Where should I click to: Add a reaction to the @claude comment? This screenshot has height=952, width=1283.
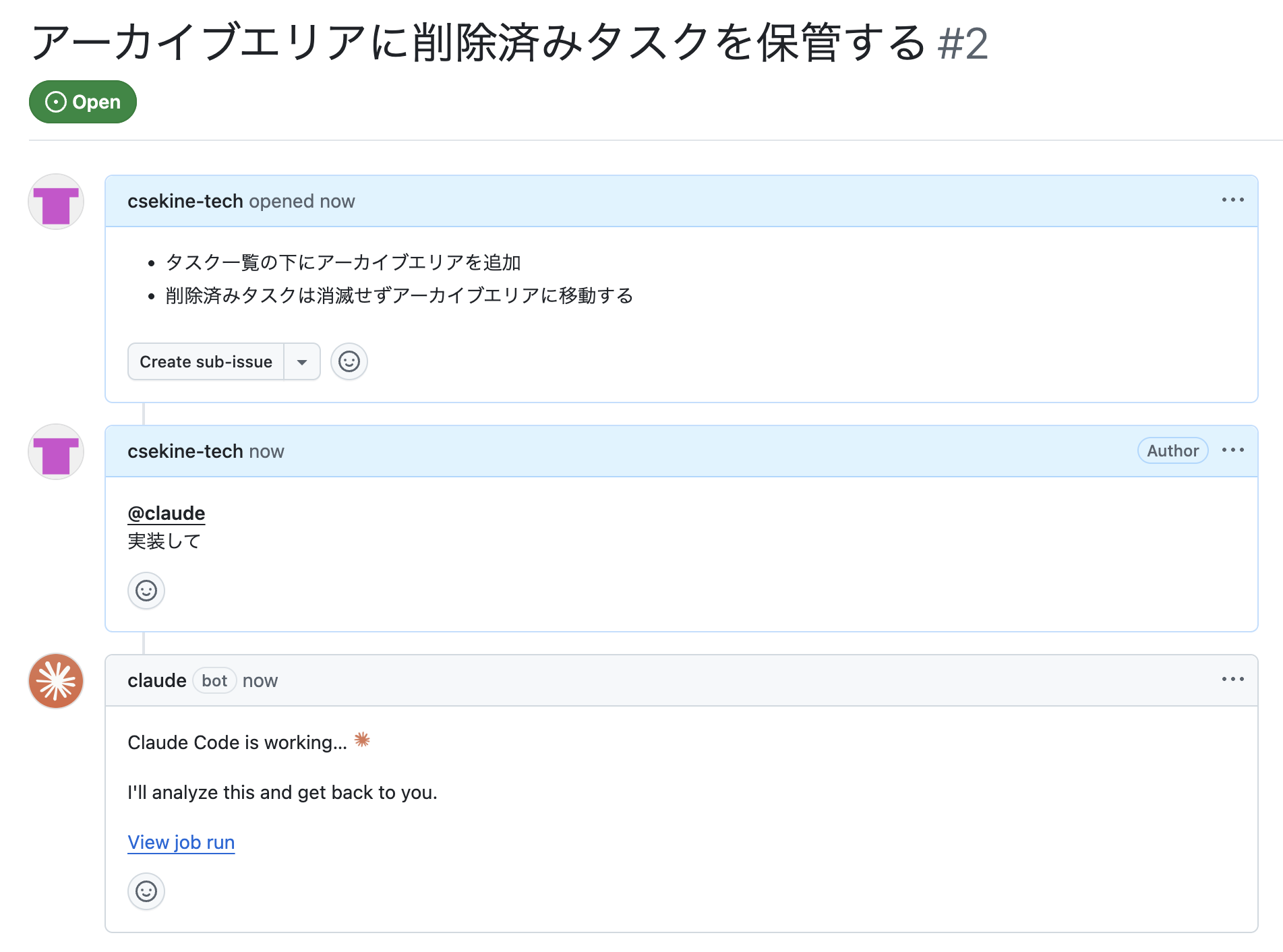pyautogui.click(x=146, y=591)
